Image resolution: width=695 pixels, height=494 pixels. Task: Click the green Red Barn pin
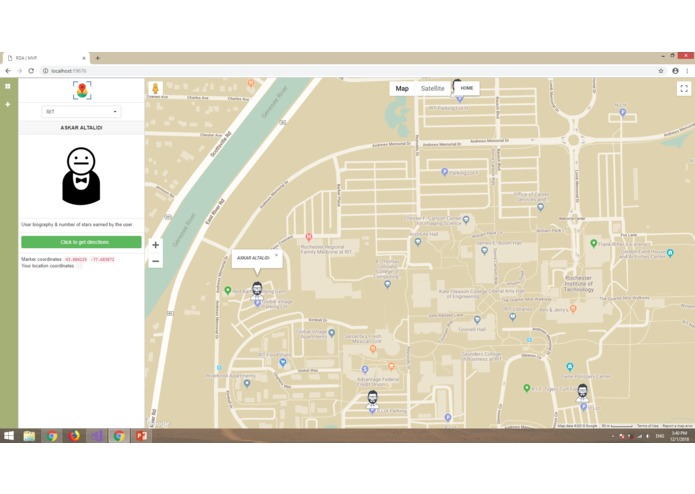pos(227,290)
